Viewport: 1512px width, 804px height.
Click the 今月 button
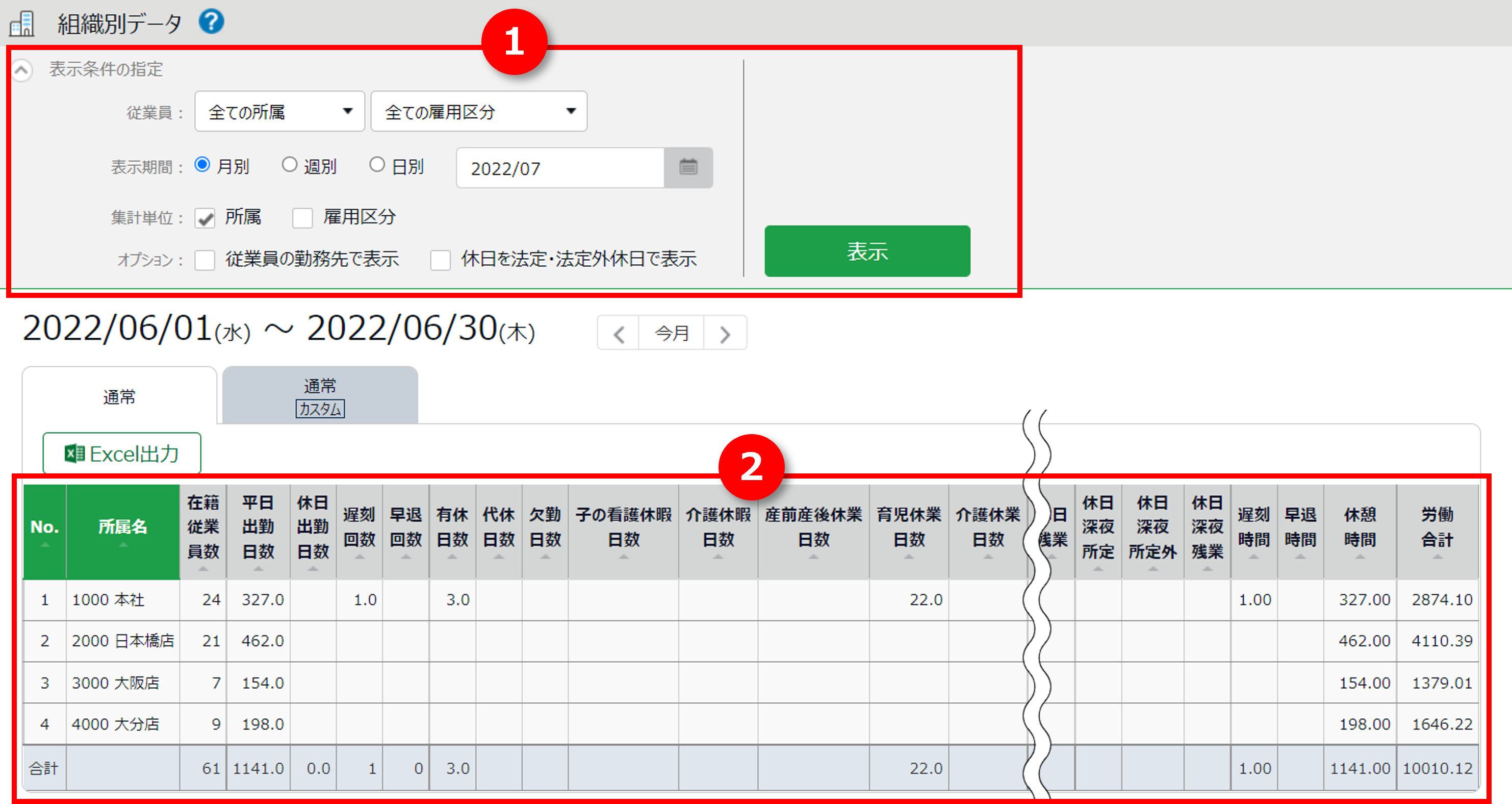[672, 334]
